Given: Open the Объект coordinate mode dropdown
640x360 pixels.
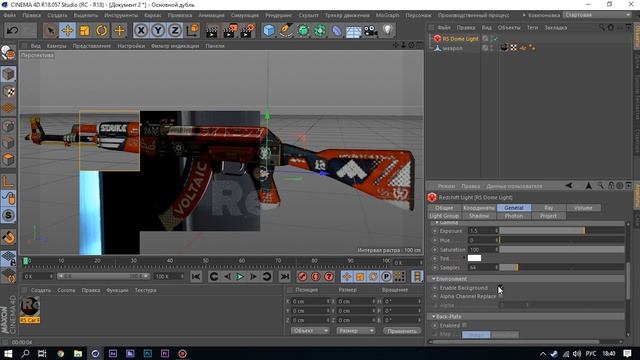Looking at the screenshot, I should 310,330.
